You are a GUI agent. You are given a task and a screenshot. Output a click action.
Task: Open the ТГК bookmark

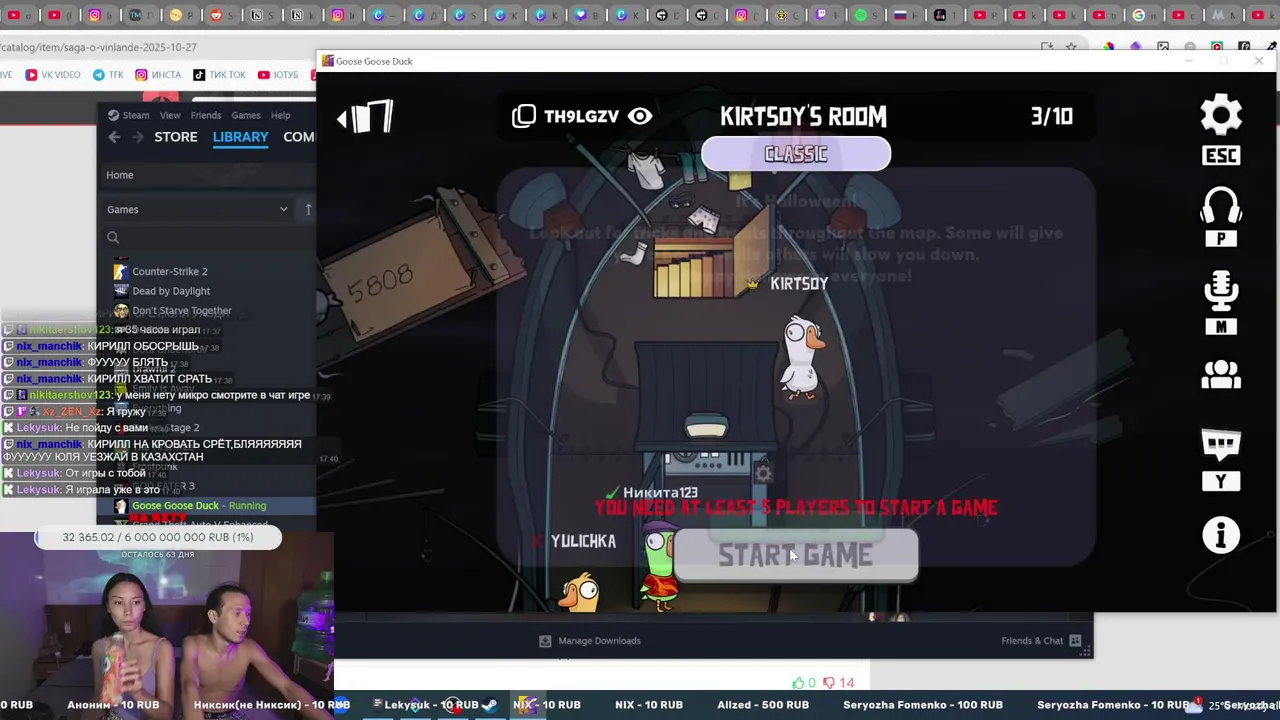coord(108,75)
